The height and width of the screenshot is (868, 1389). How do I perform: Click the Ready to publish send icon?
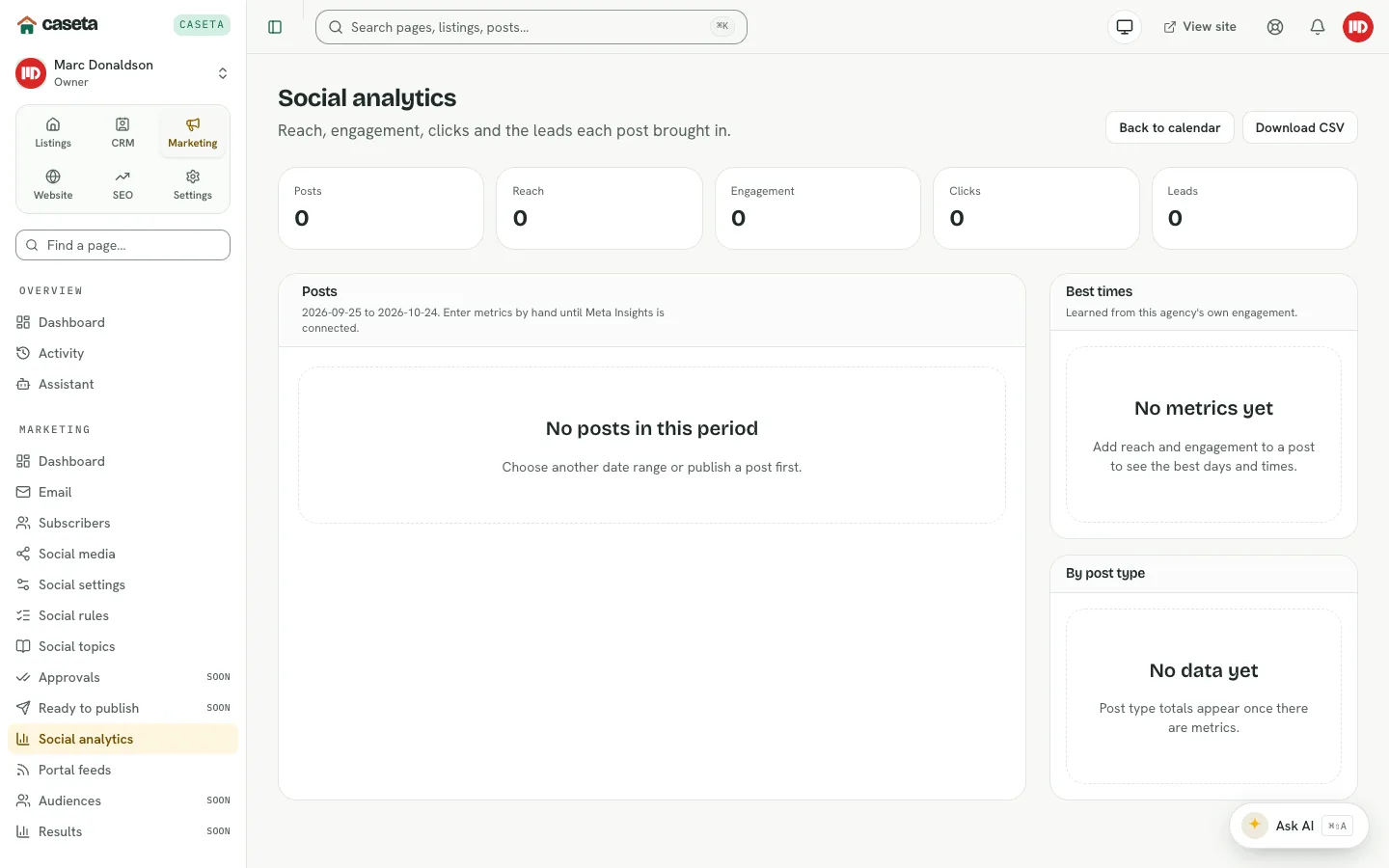click(23, 708)
